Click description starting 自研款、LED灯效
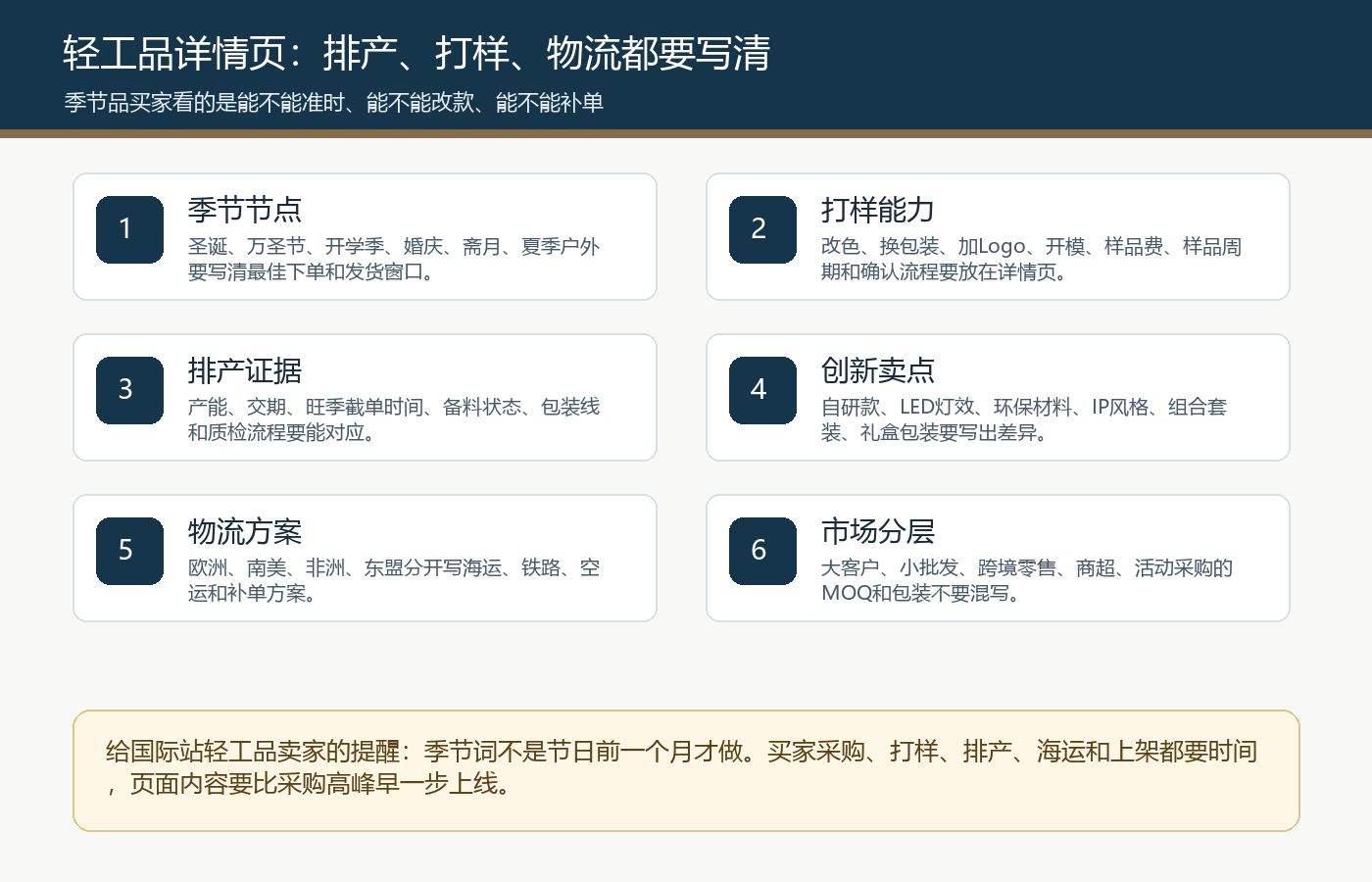This screenshot has height=882, width=1372. 1024,419
